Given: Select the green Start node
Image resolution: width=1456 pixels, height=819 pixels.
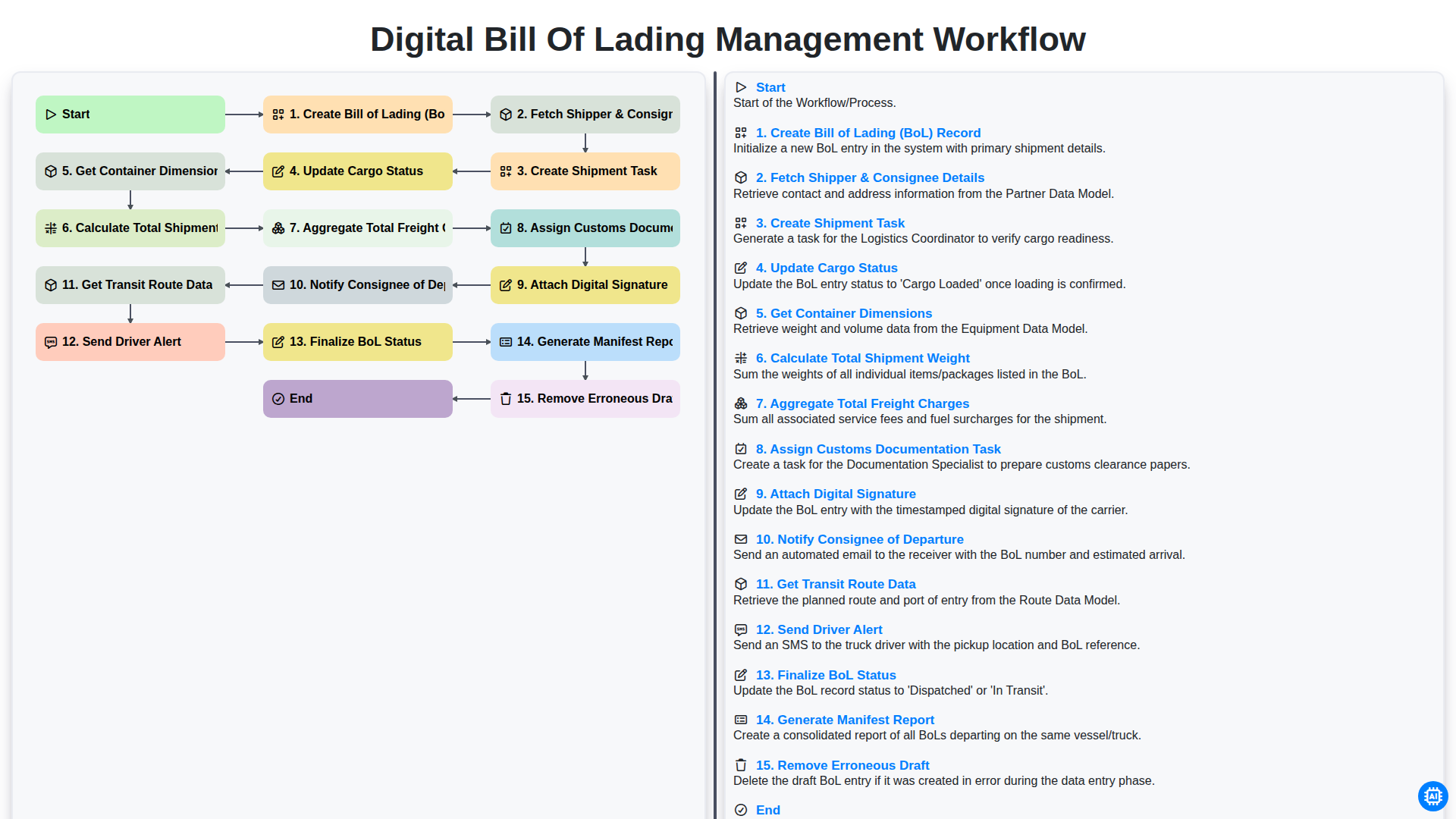Looking at the screenshot, I should [130, 115].
